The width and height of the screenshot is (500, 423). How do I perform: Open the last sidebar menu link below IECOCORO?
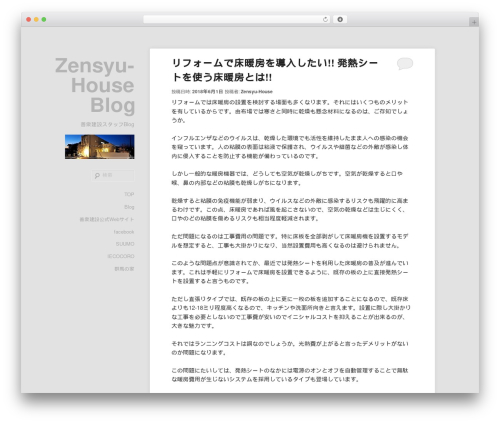click(124, 269)
